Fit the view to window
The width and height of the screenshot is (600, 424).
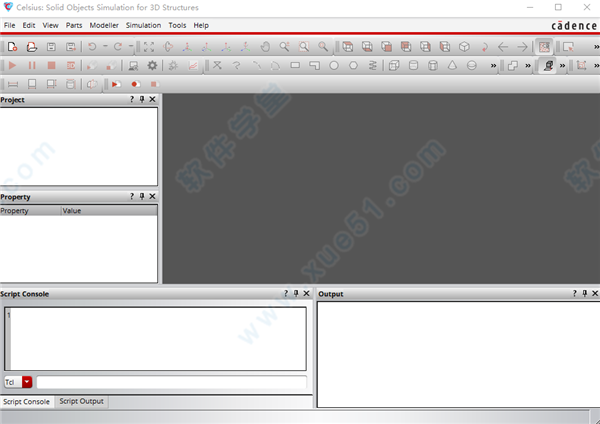[x=149, y=47]
